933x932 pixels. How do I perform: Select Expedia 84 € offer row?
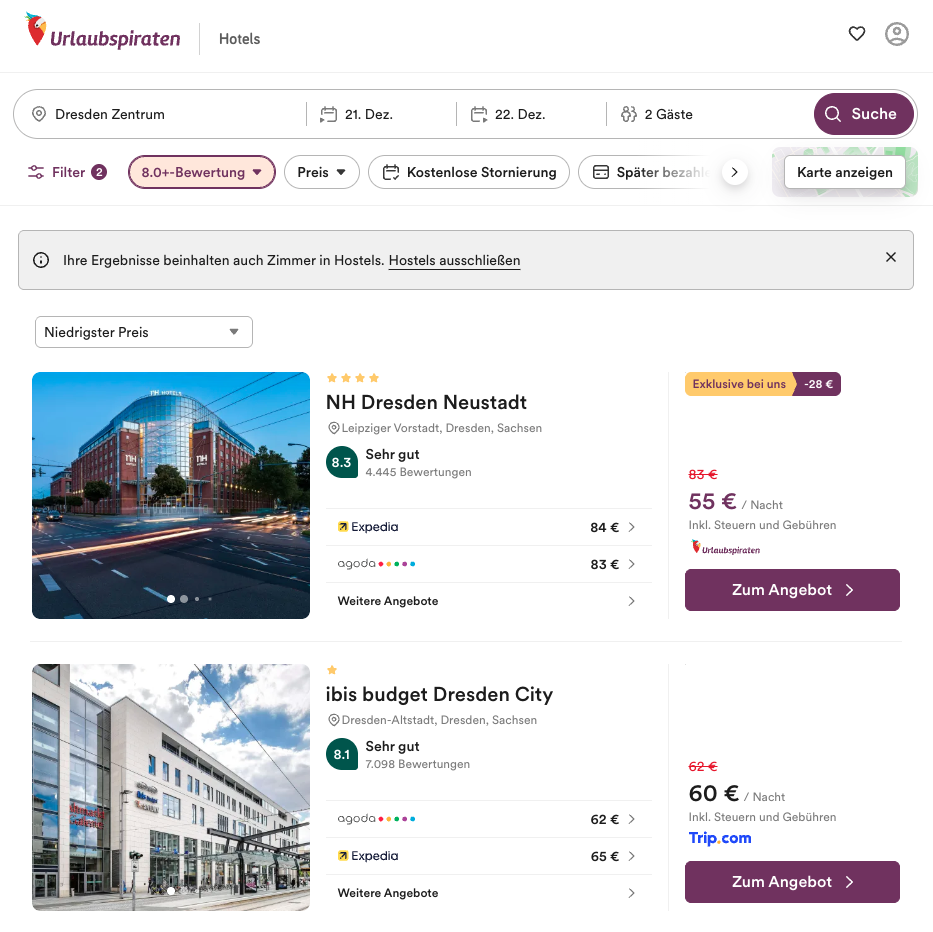pos(487,527)
